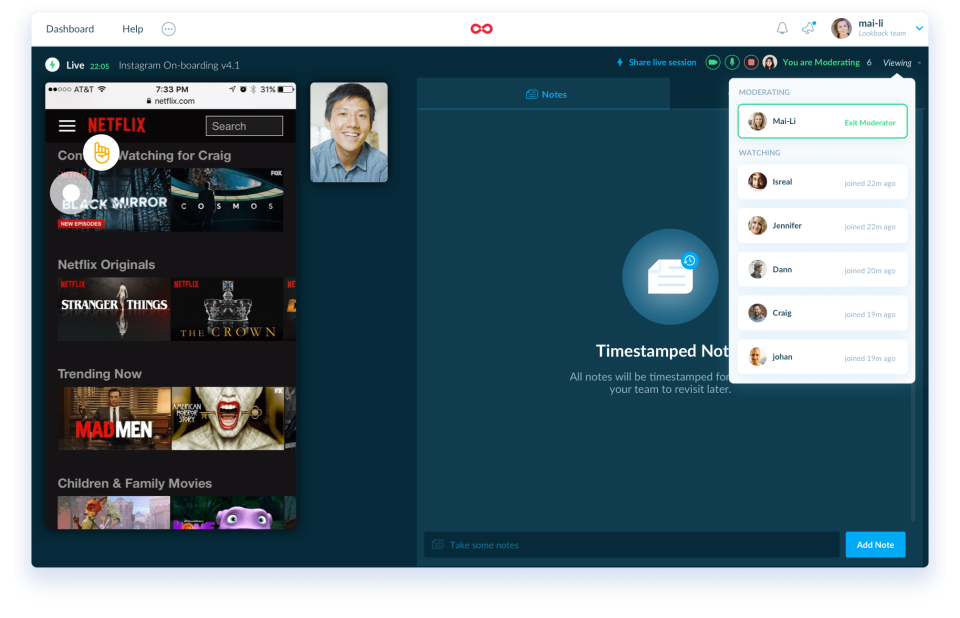
Task: Click Exit Moderator for Mai-Li
Action: click(871, 121)
